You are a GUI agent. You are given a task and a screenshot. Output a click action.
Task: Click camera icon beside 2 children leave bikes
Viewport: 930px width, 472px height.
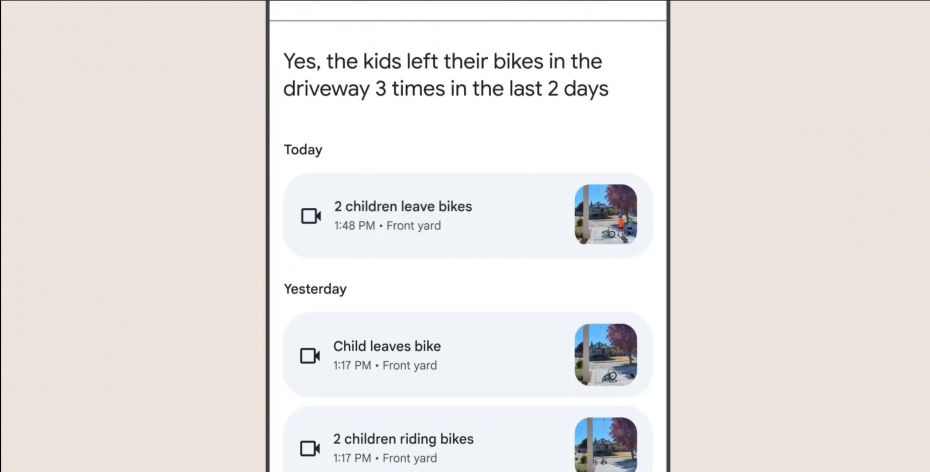click(x=311, y=216)
